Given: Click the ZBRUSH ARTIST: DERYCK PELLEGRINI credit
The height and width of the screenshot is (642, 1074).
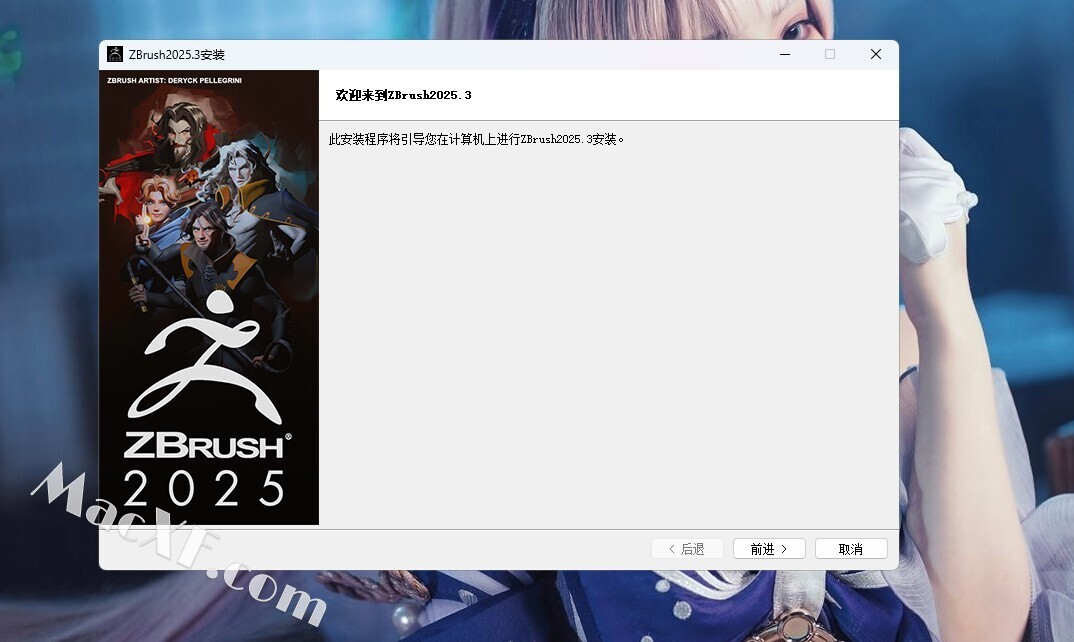Looking at the screenshot, I should pyautogui.click(x=175, y=80).
